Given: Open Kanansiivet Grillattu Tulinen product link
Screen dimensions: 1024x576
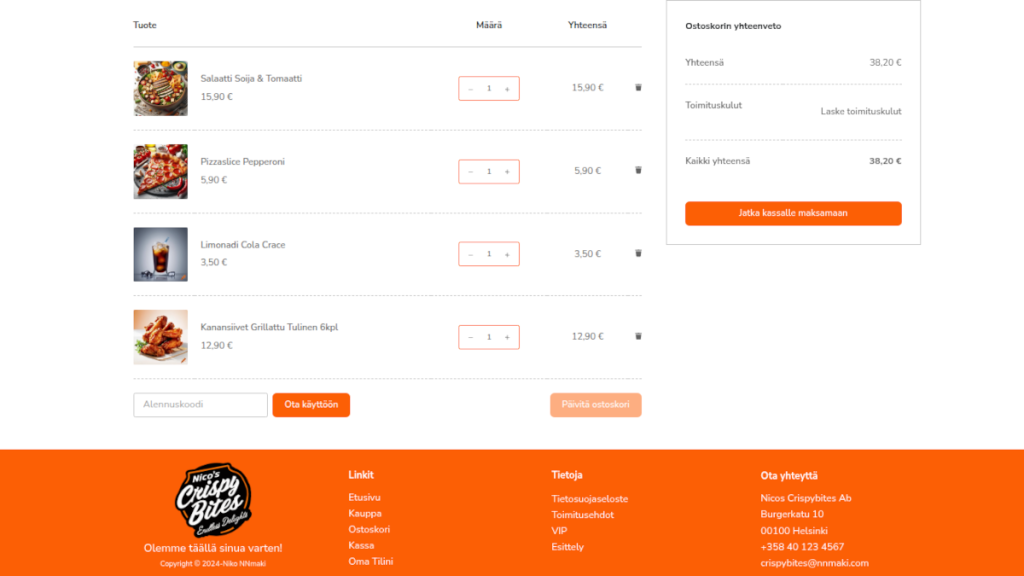Looking at the screenshot, I should tap(269, 327).
